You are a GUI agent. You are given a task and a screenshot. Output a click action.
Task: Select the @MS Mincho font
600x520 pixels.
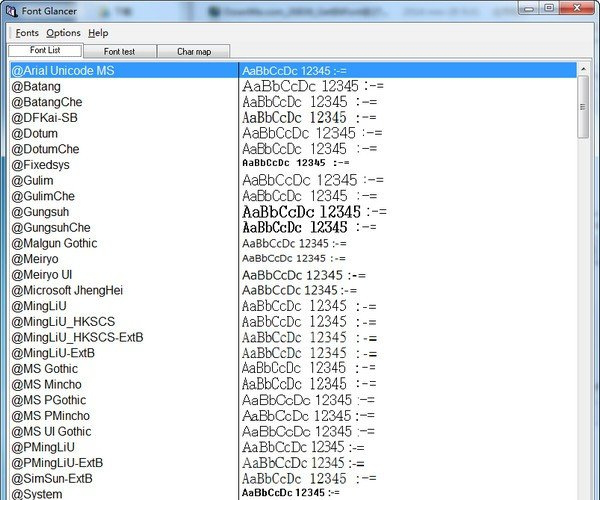tap(46, 385)
